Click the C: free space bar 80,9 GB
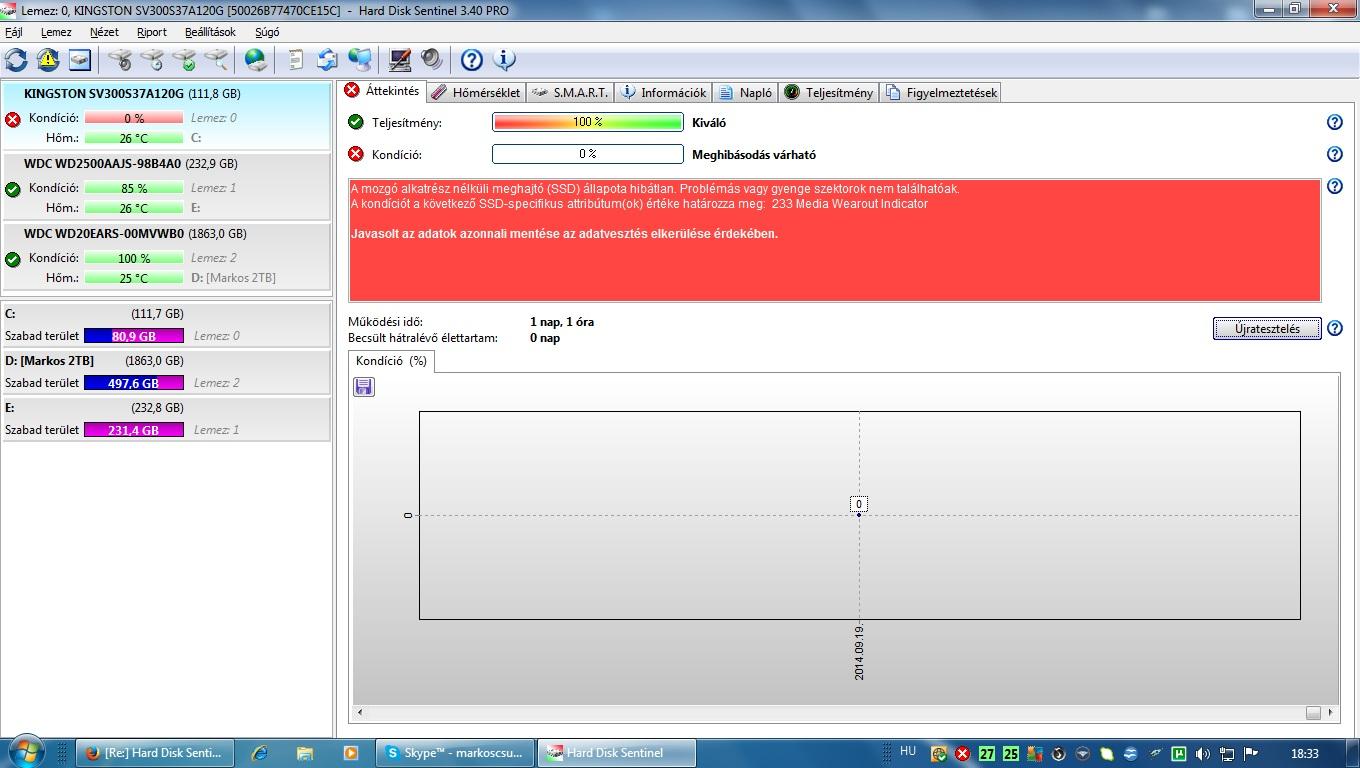The width and height of the screenshot is (1360, 768). point(134,336)
